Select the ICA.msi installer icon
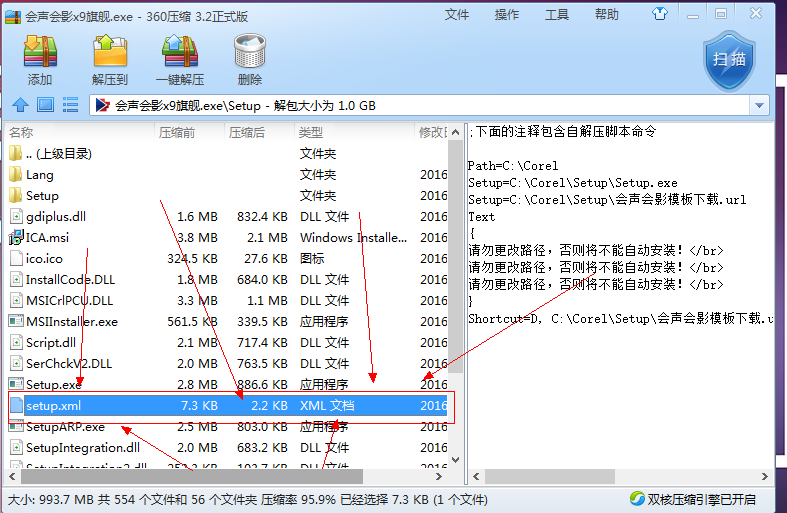The image size is (787, 513). 16,237
